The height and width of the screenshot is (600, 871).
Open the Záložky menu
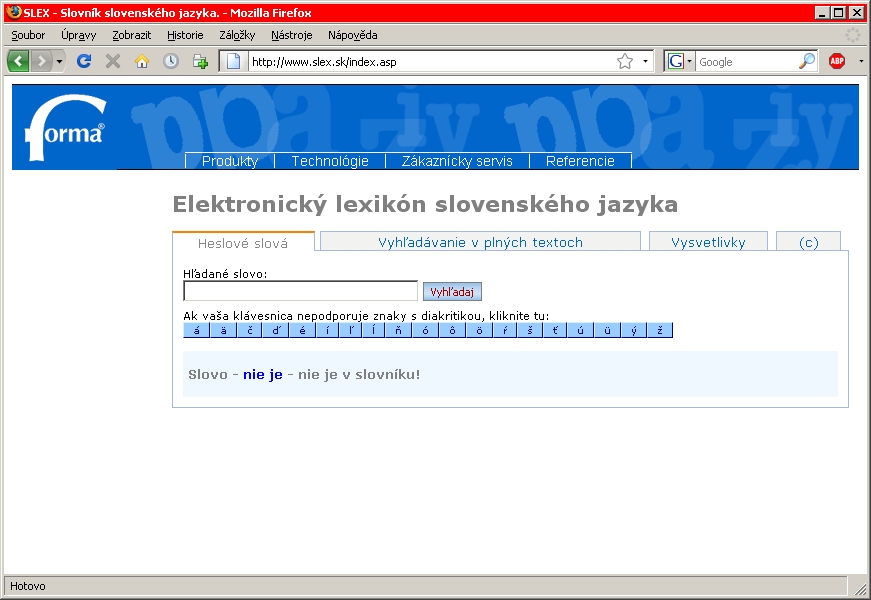click(x=237, y=35)
